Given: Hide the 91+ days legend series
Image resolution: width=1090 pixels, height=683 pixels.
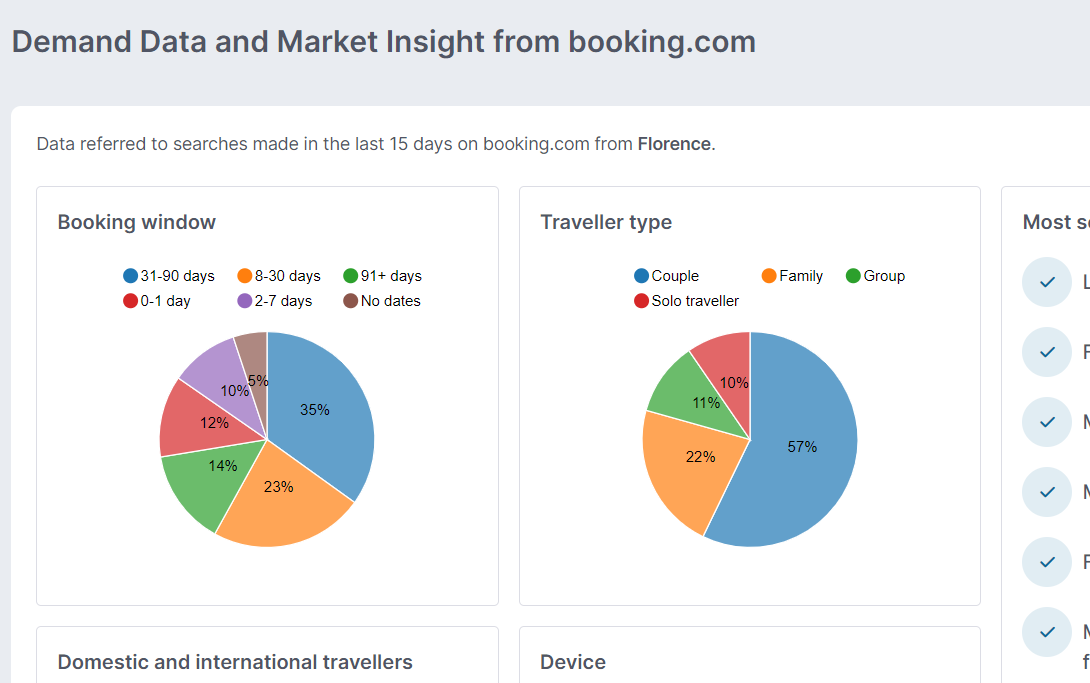Looking at the screenshot, I should [x=382, y=276].
